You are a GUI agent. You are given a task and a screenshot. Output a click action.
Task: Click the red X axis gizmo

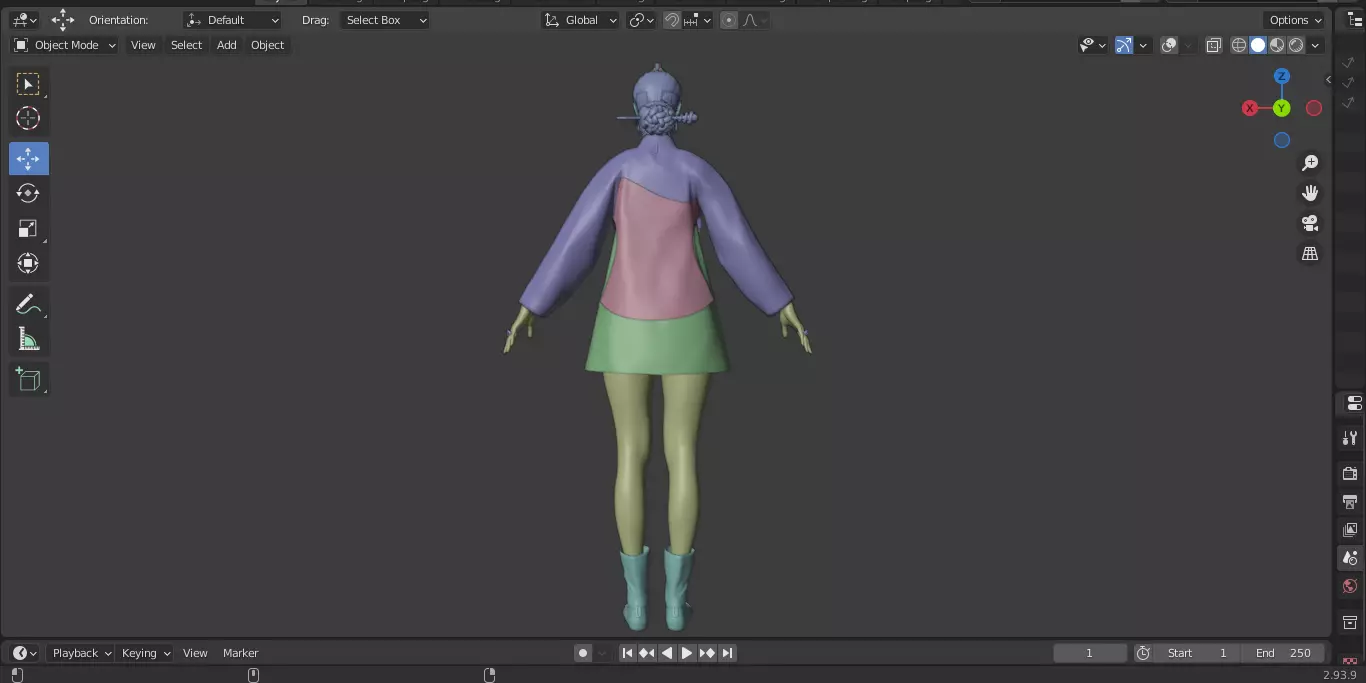(x=1250, y=108)
